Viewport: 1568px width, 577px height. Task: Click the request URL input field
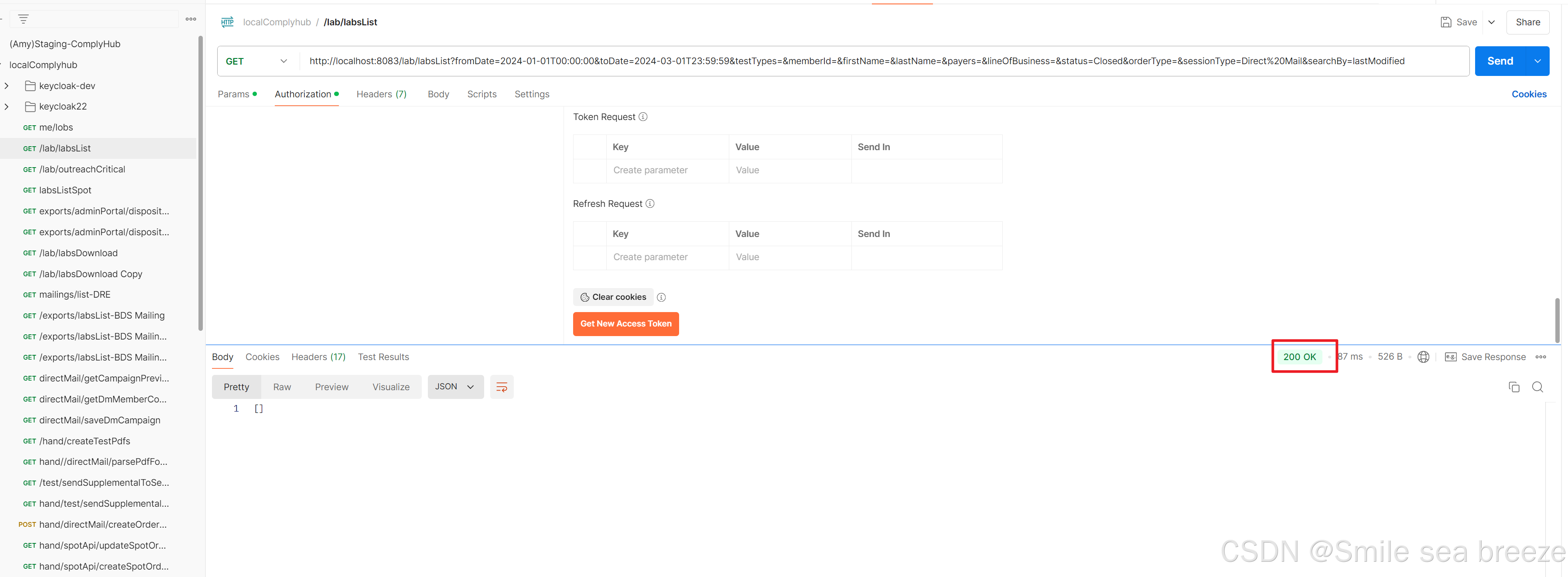point(852,61)
